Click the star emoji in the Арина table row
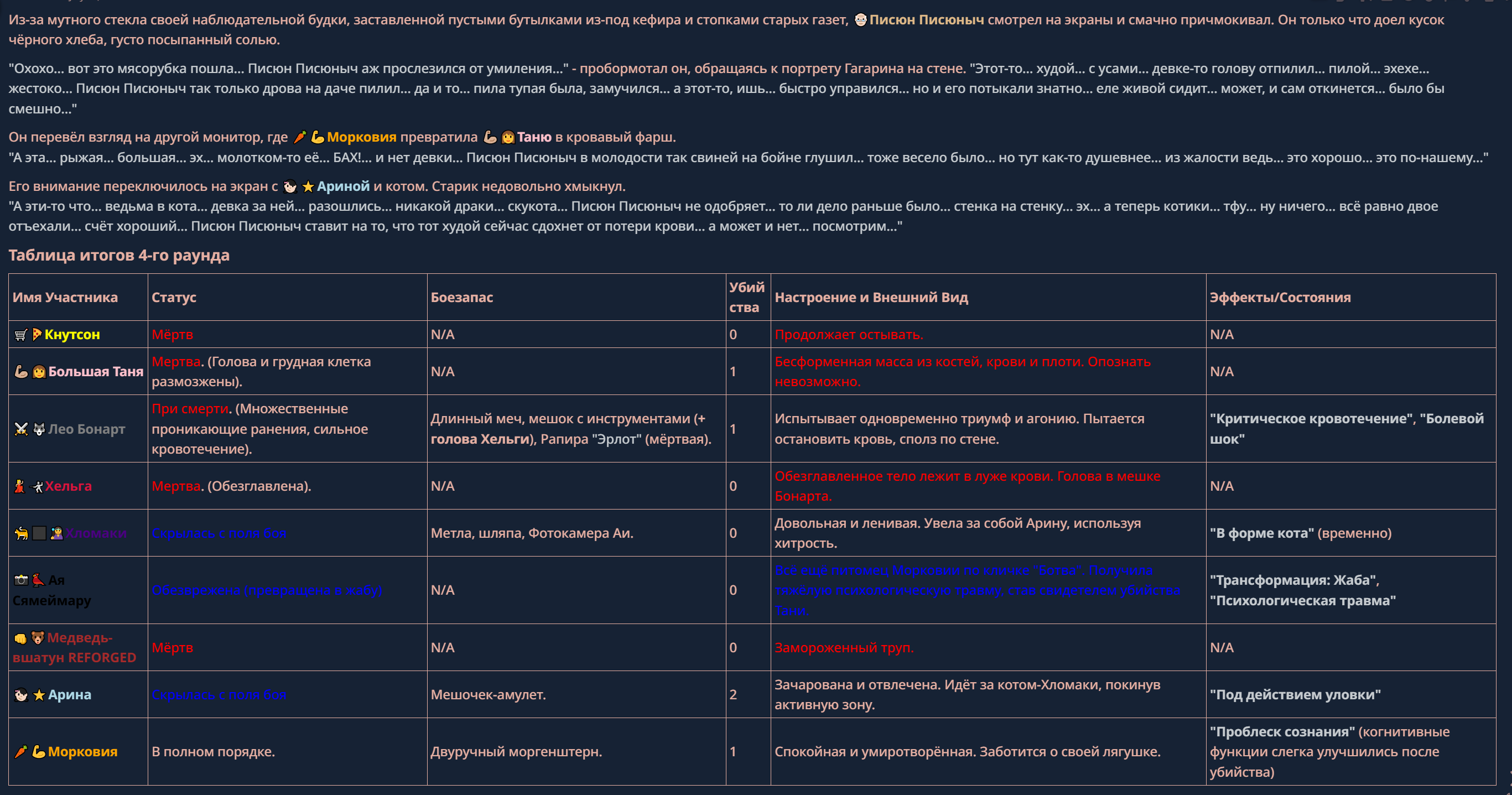This screenshot has width=1512, height=795. 39,695
